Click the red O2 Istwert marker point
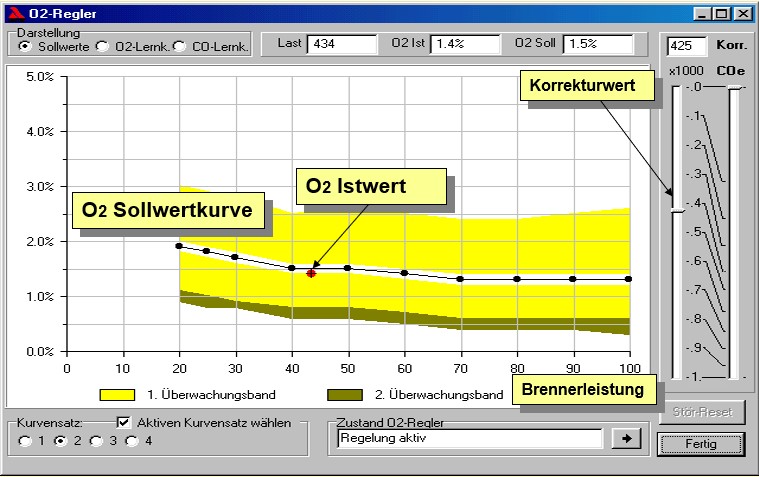759x477 pixels. point(311,272)
